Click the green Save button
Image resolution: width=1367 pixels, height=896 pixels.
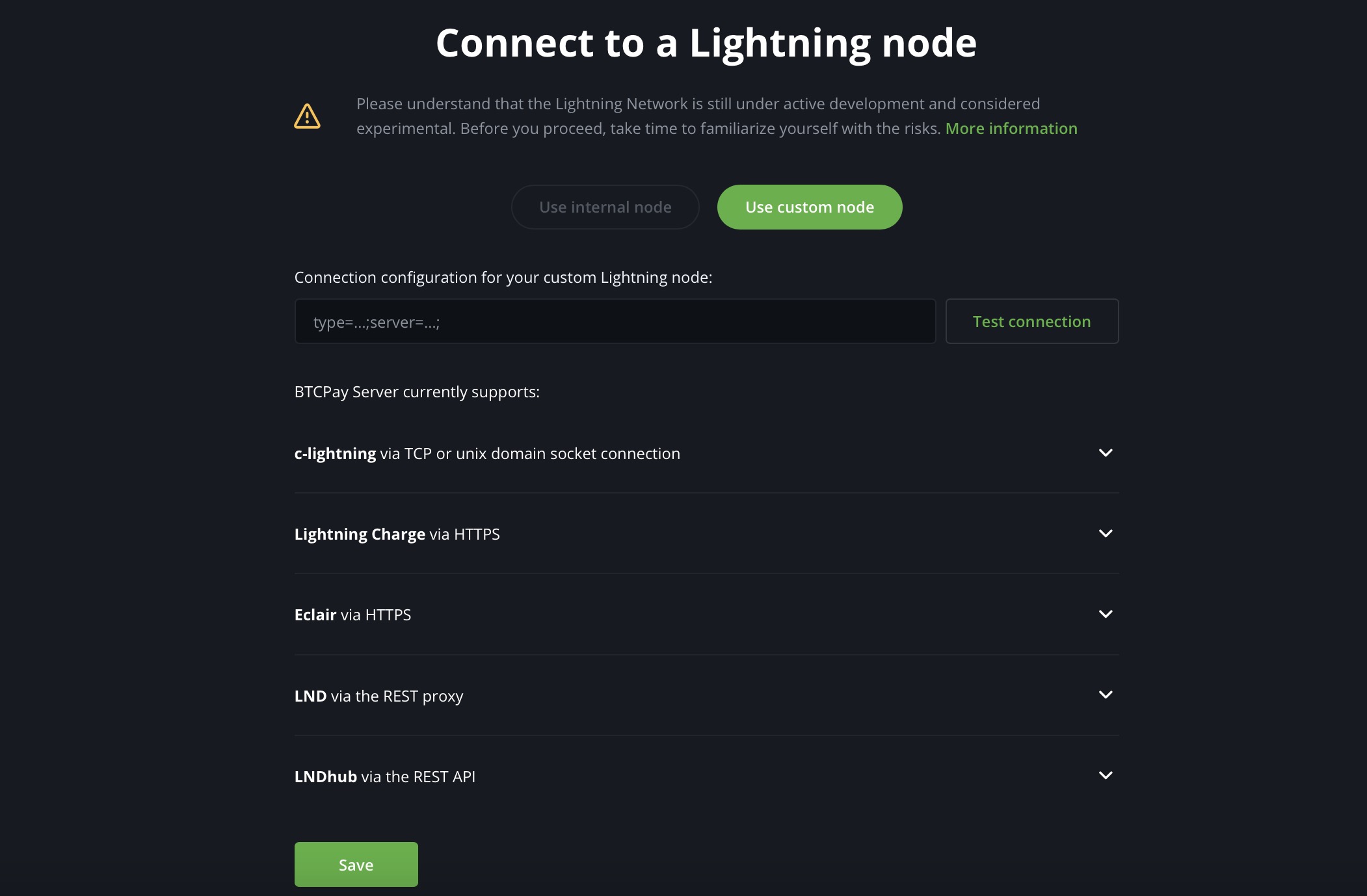pos(356,864)
